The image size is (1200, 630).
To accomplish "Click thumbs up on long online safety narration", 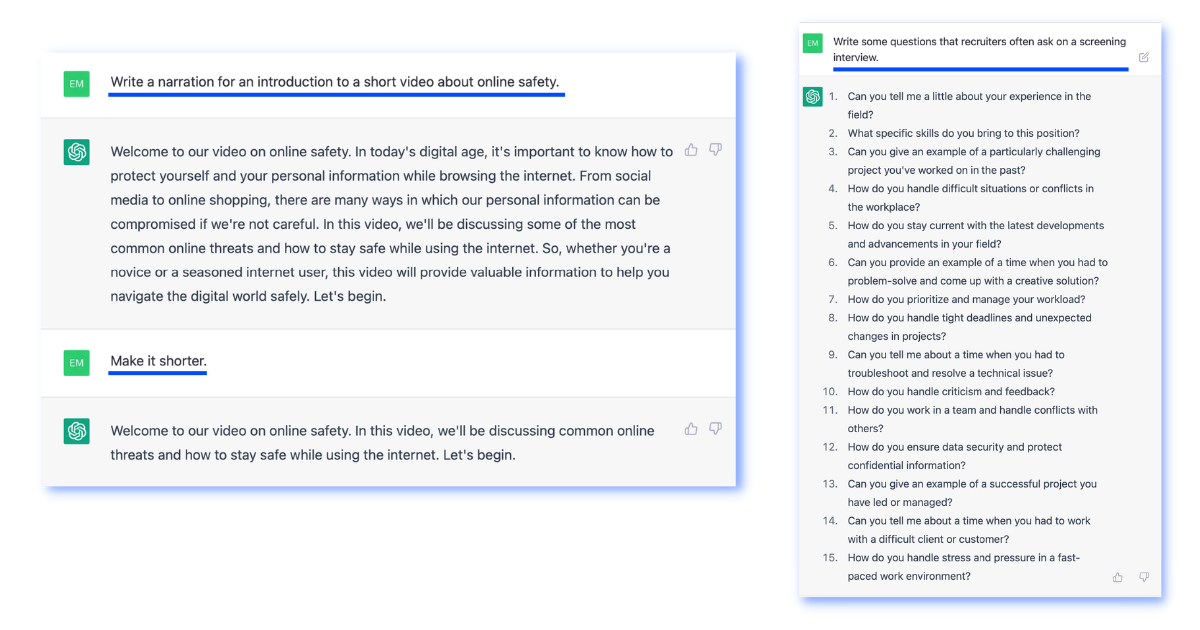I will [691, 150].
